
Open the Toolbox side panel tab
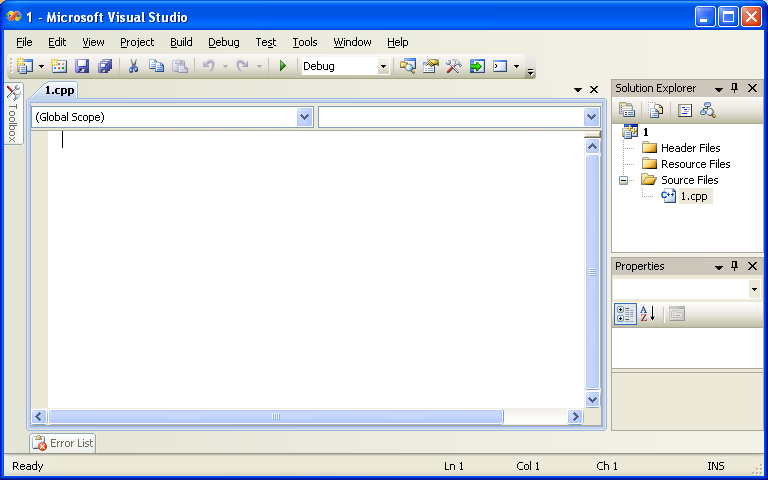click(x=14, y=114)
